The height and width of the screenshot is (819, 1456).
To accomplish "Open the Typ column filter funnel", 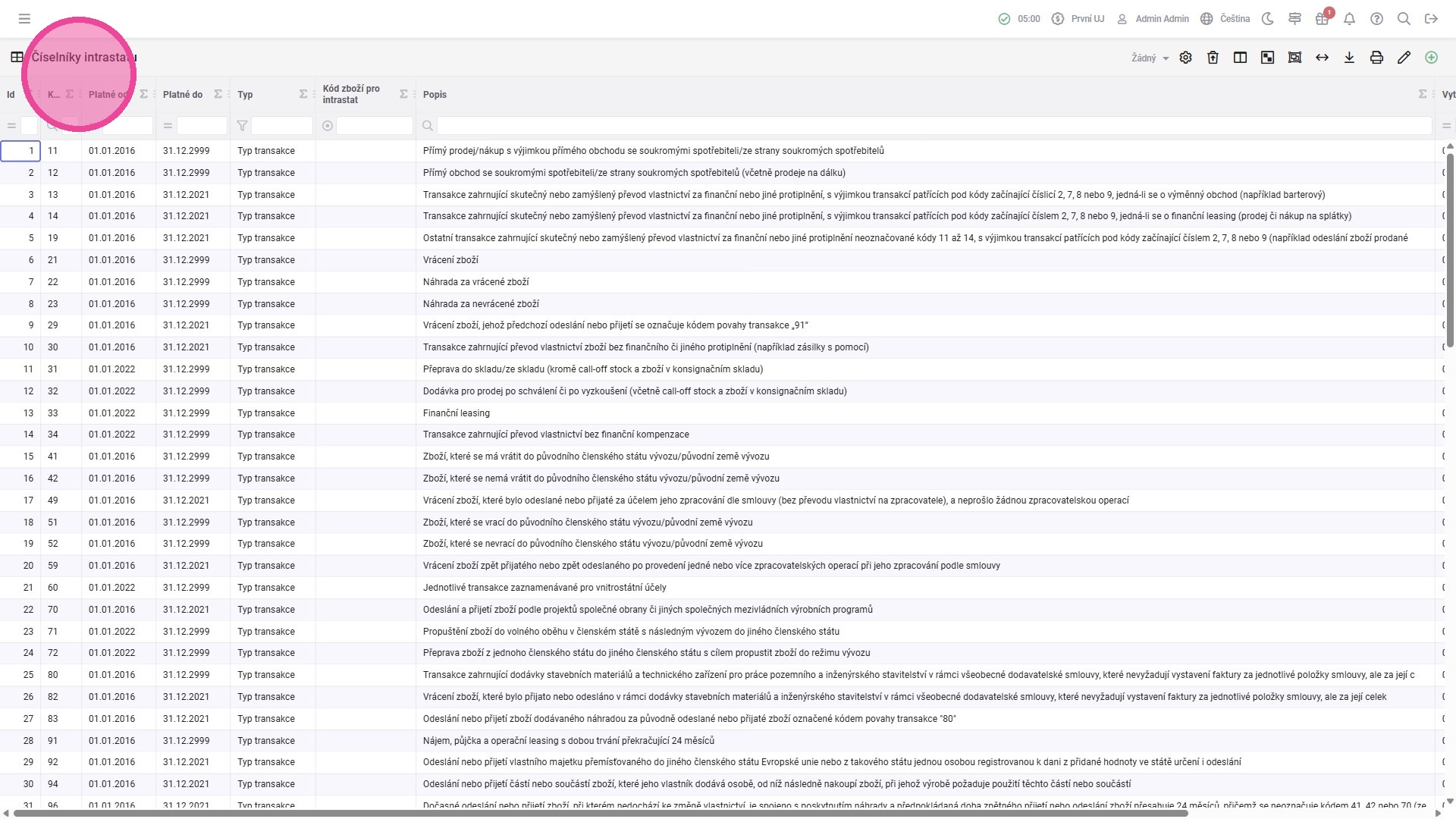I will pos(242,126).
